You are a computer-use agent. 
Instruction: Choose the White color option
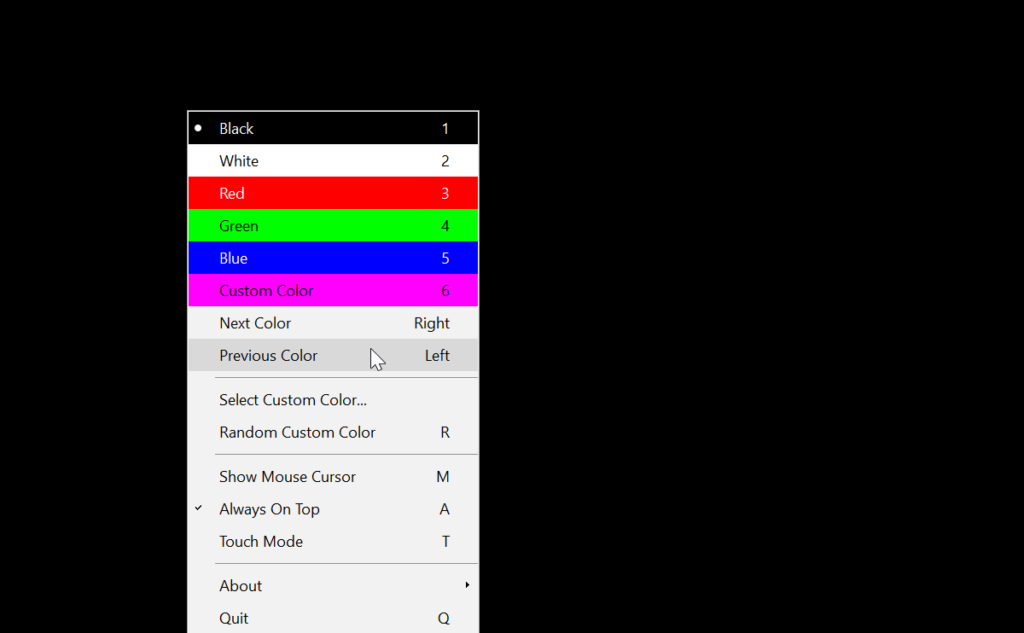point(333,161)
